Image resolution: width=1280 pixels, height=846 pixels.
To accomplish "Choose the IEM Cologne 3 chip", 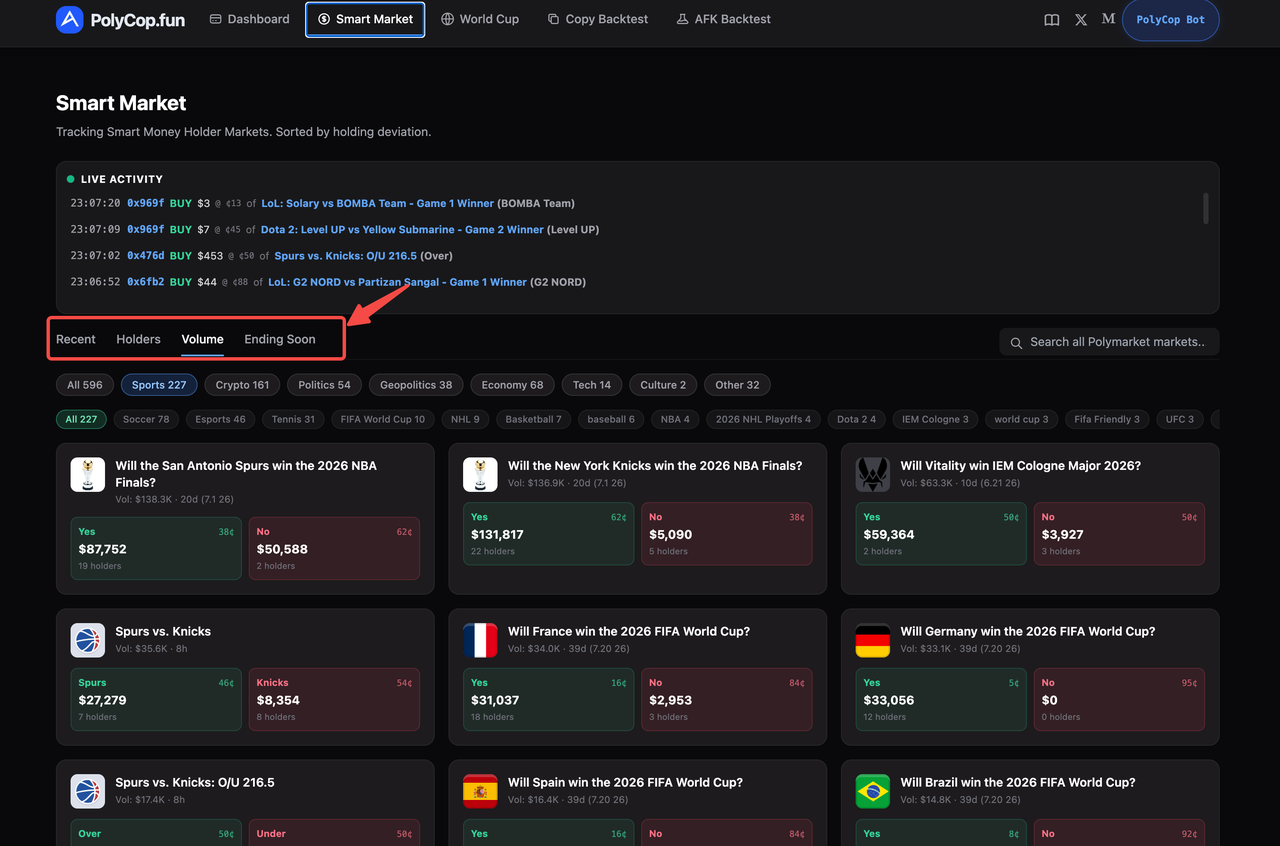I will click(935, 419).
